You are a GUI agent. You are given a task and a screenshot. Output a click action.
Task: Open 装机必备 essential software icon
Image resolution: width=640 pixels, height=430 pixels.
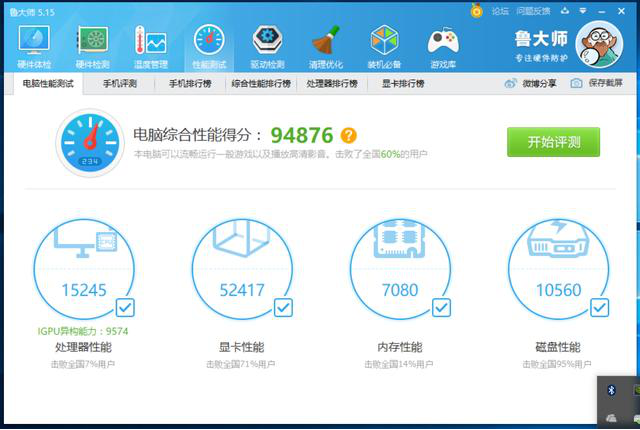(x=384, y=46)
